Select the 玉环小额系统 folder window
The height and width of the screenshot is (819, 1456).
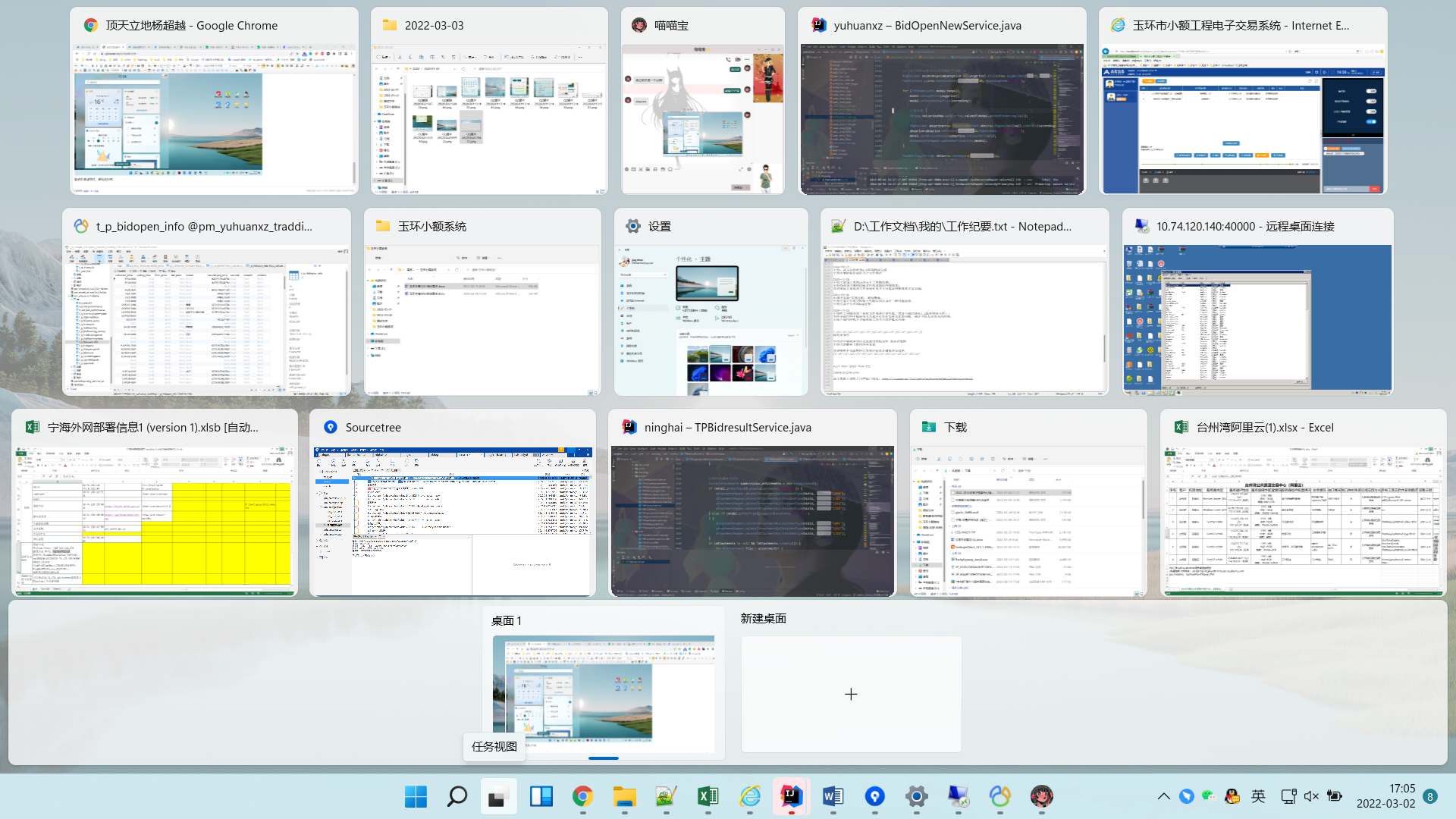point(482,302)
